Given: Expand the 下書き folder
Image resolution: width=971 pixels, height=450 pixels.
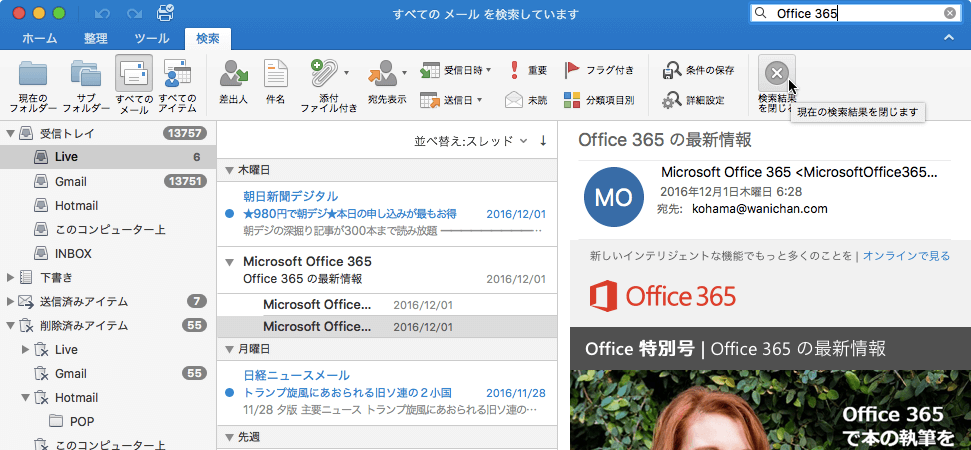Looking at the screenshot, I should pos(10,277).
